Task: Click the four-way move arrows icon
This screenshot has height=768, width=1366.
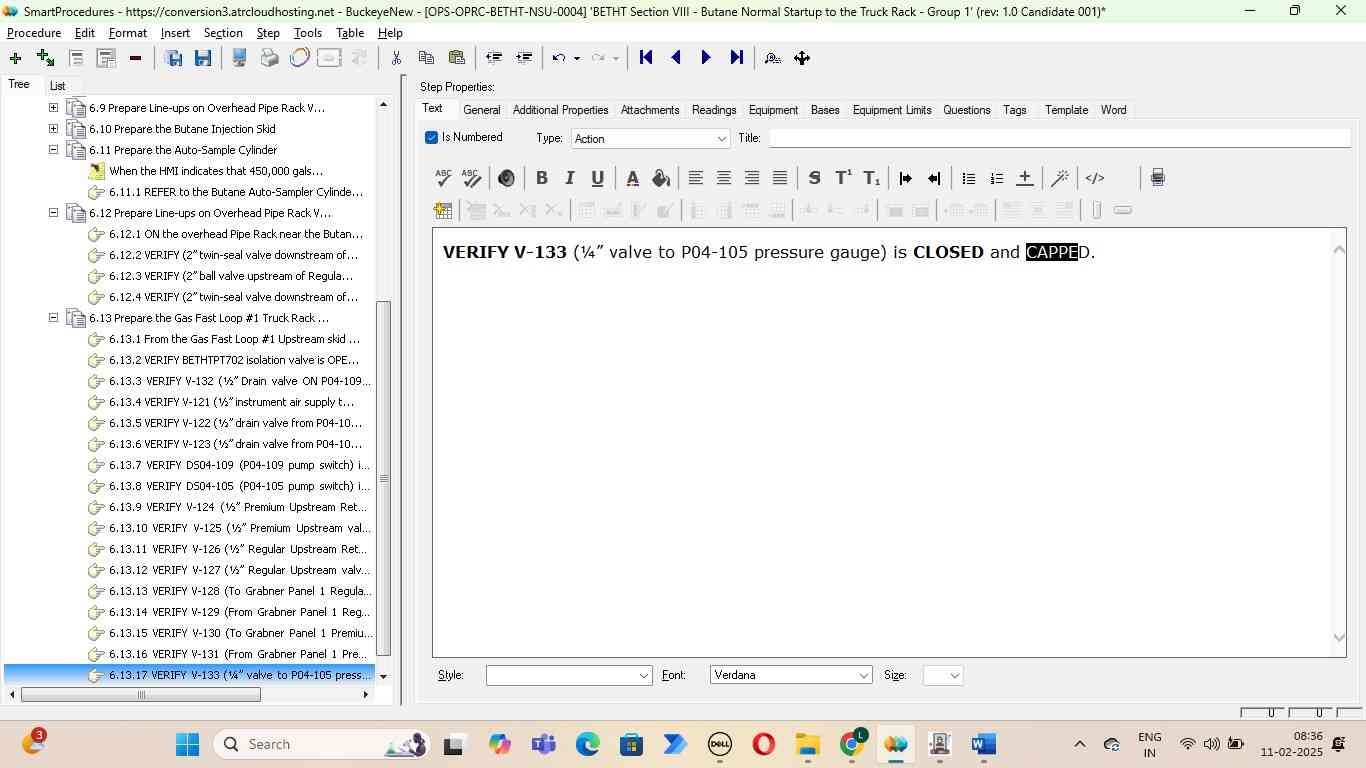Action: (802, 58)
